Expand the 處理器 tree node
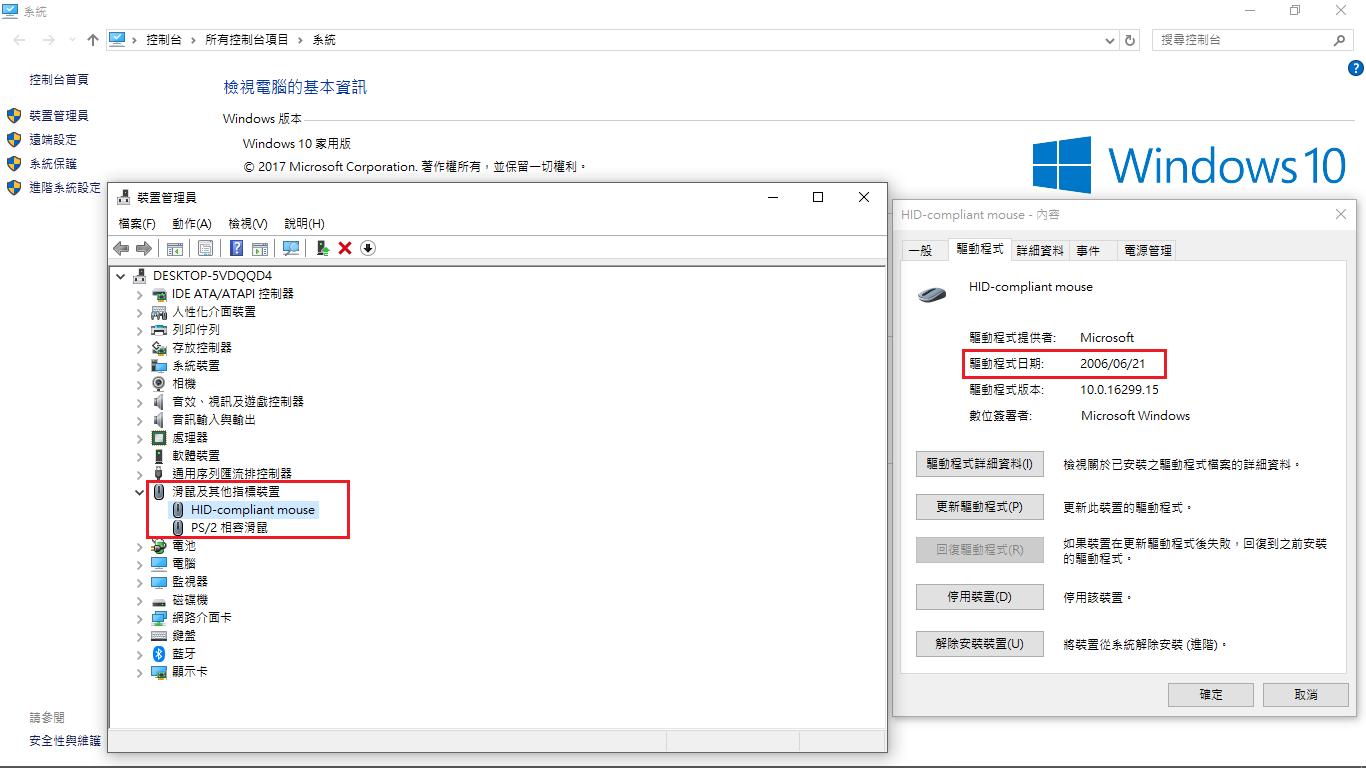 140,438
